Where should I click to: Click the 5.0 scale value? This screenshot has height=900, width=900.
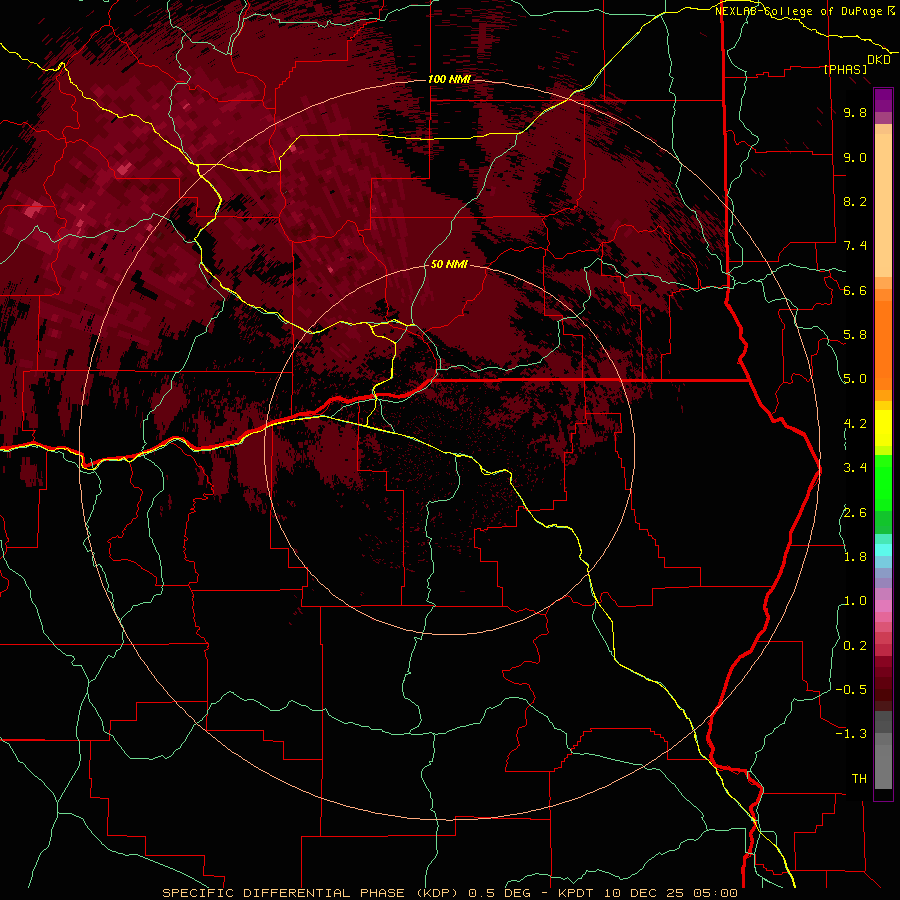point(855,379)
